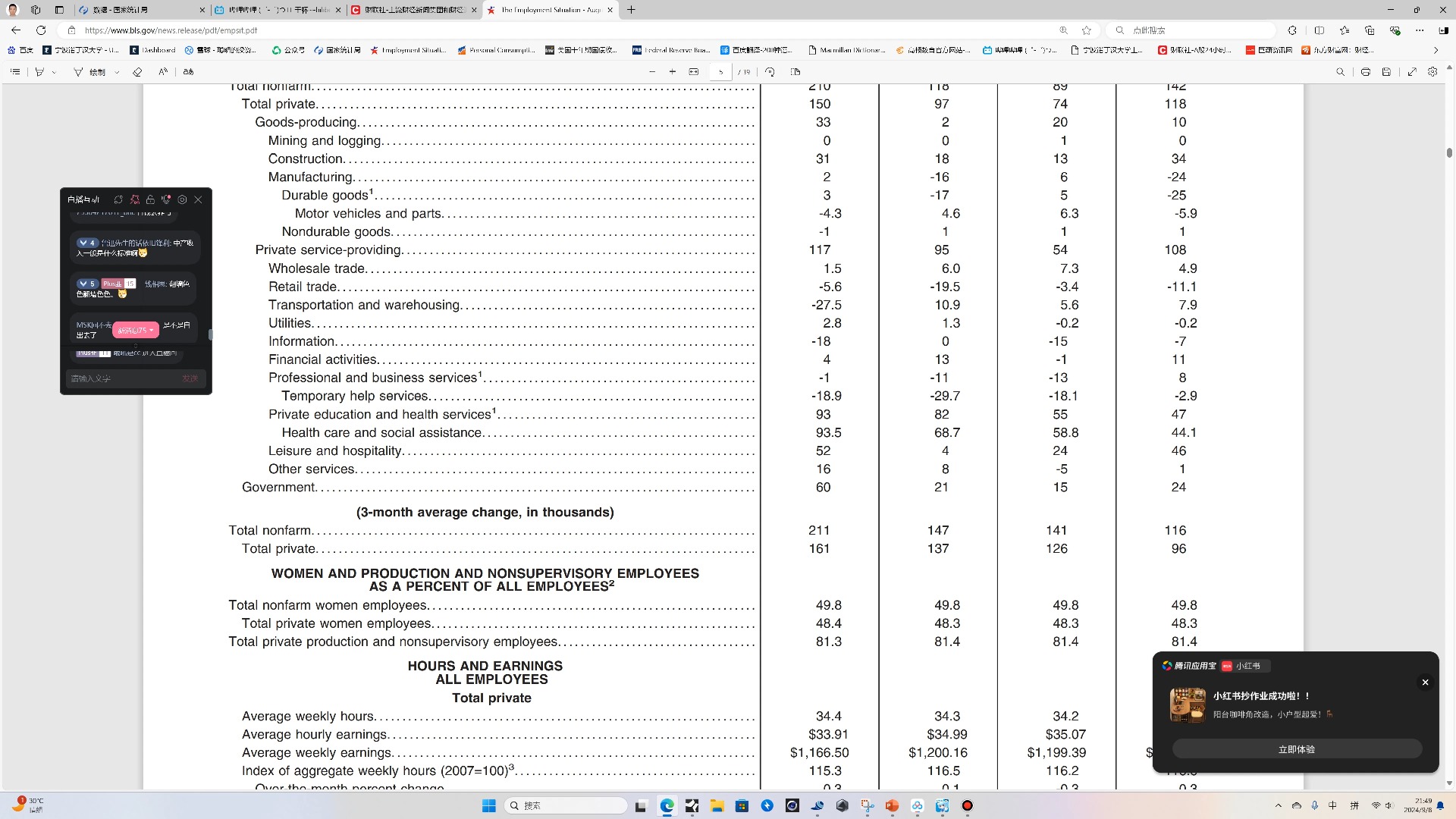1456x819 pixels.
Task: Toggle the lock in the chat overlay
Action: (150, 199)
